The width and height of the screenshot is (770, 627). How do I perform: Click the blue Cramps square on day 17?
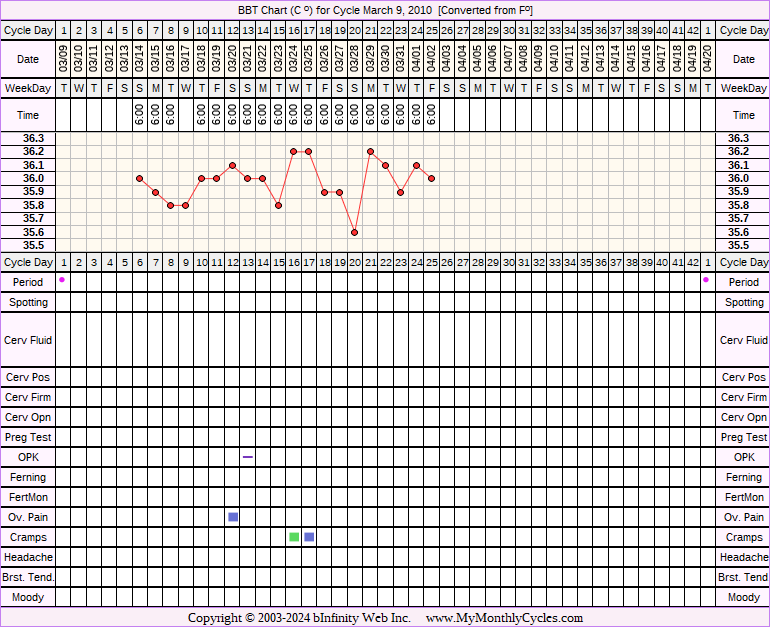click(x=309, y=537)
